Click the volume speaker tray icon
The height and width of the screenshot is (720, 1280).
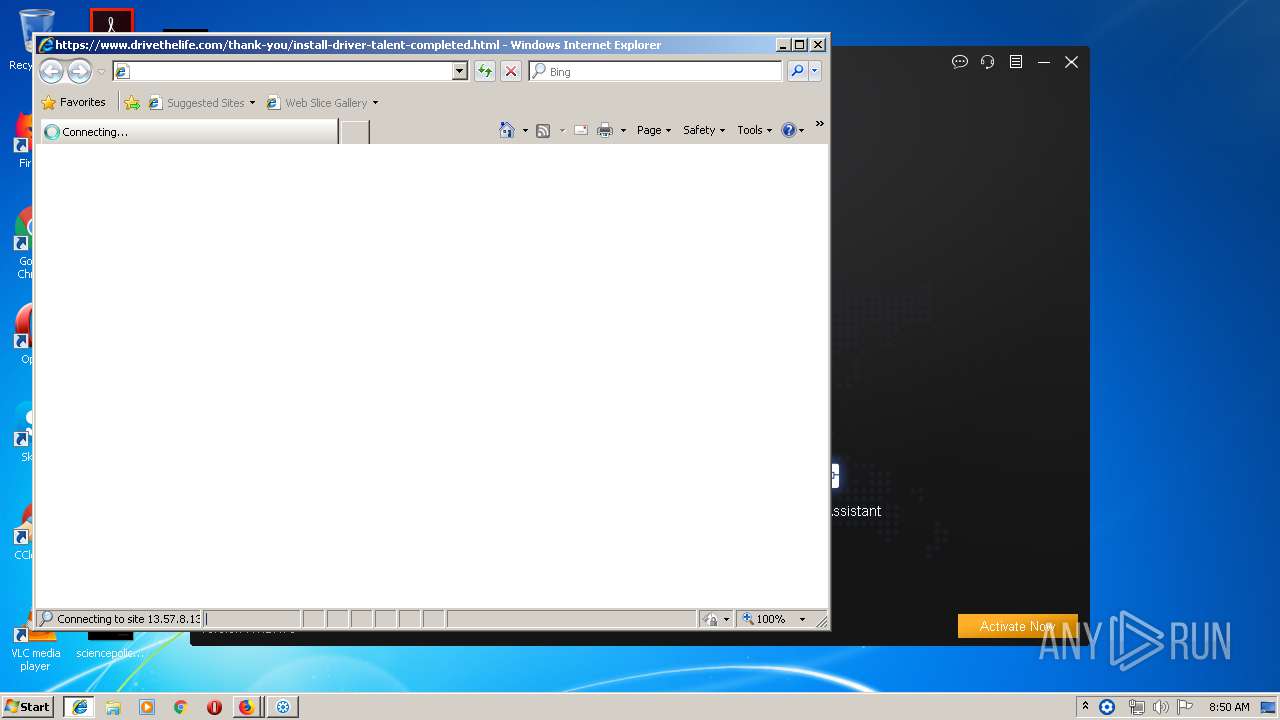click(x=1160, y=707)
